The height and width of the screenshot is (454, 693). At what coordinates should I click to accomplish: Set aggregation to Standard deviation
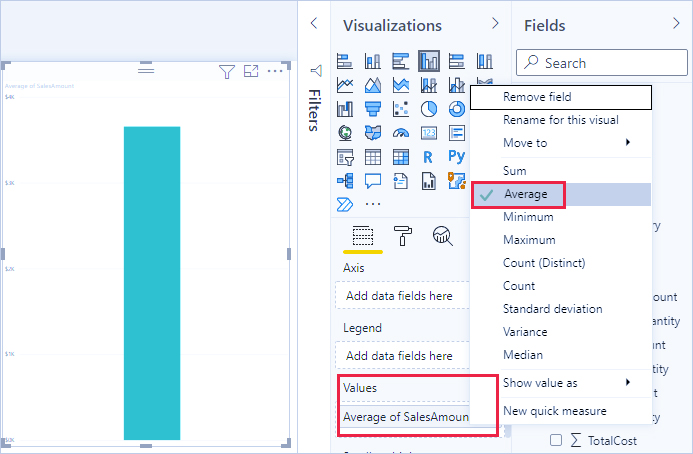tap(561, 309)
